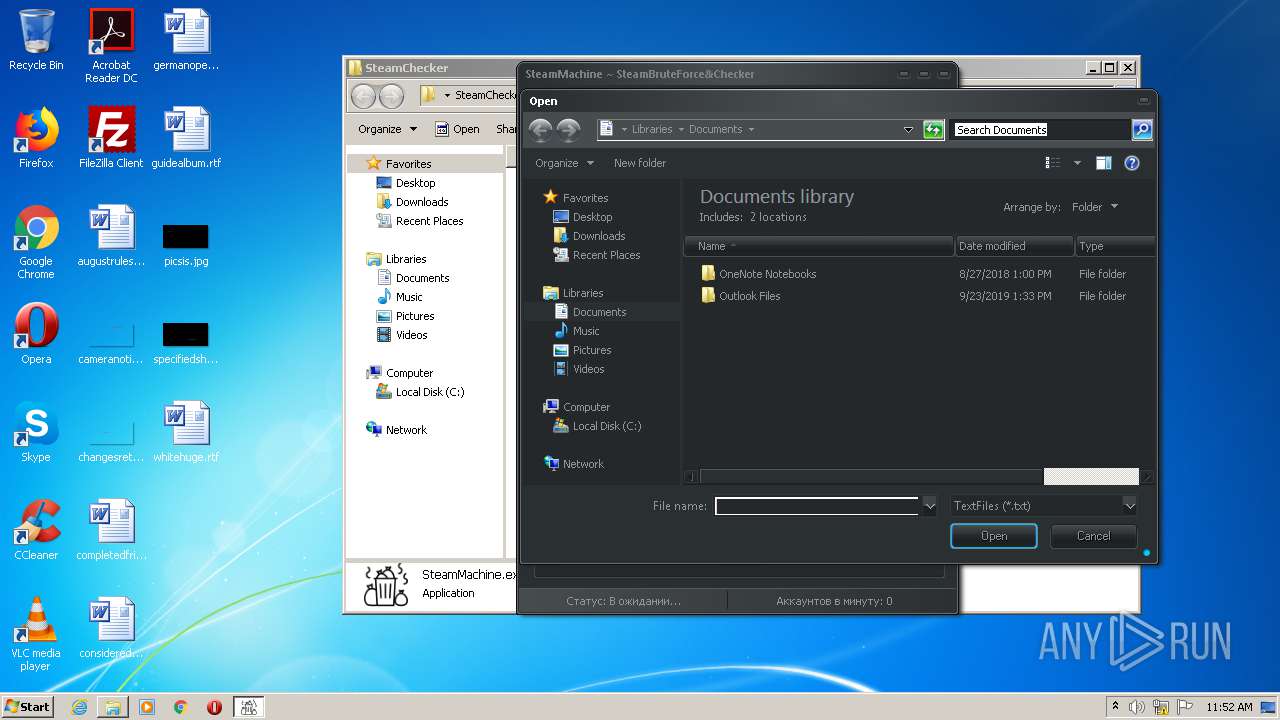Expand the File name history dropdown arrow

pos(929,506)
